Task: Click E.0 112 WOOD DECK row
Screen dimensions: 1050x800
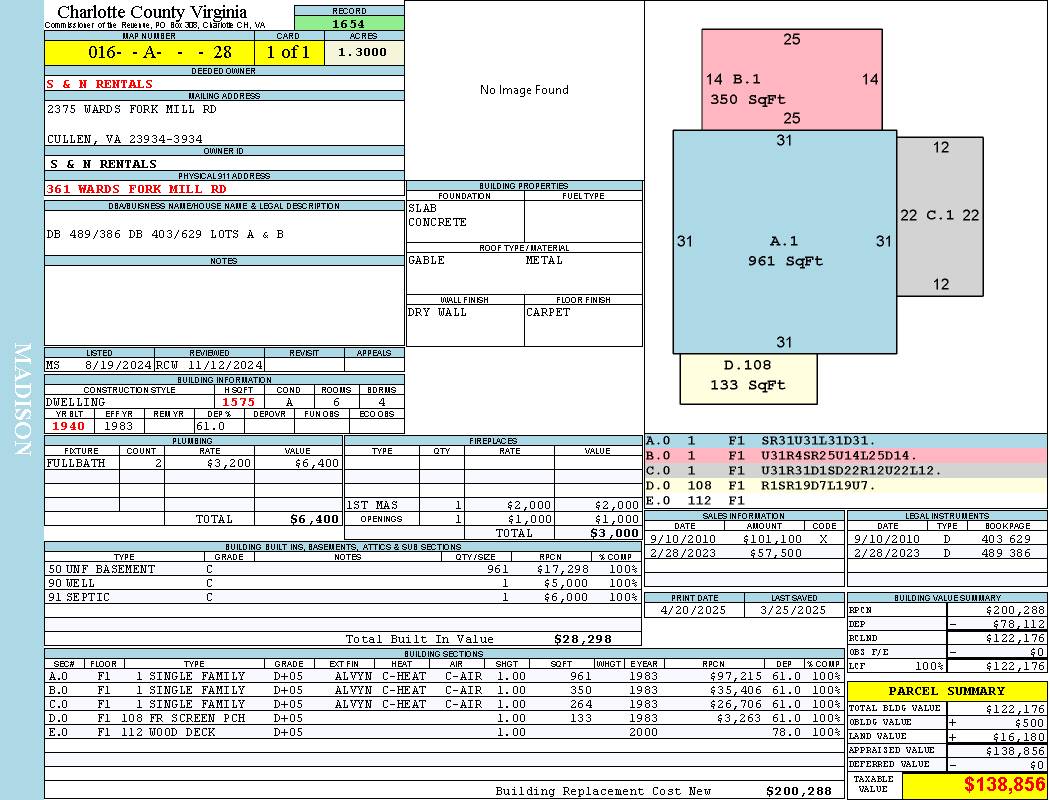Action: (444, 732)
